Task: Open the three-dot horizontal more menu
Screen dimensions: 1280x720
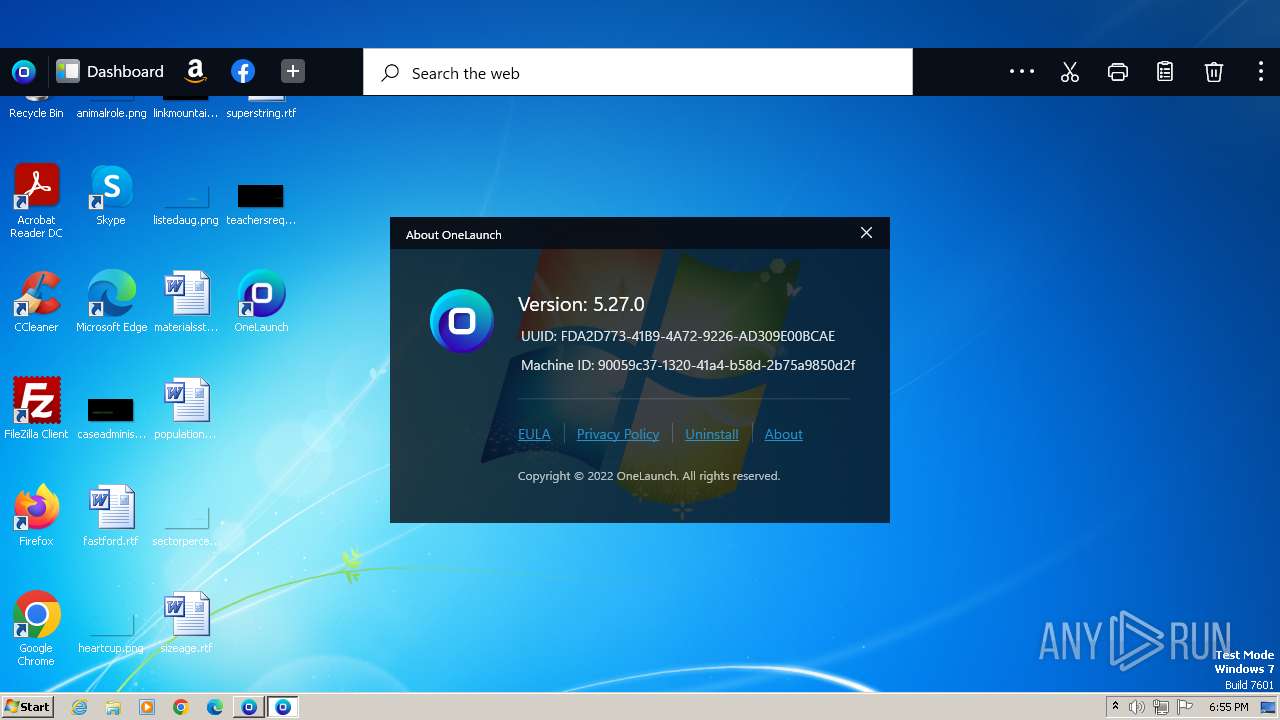Action: pyautogui.click(x=1022, y=71)
